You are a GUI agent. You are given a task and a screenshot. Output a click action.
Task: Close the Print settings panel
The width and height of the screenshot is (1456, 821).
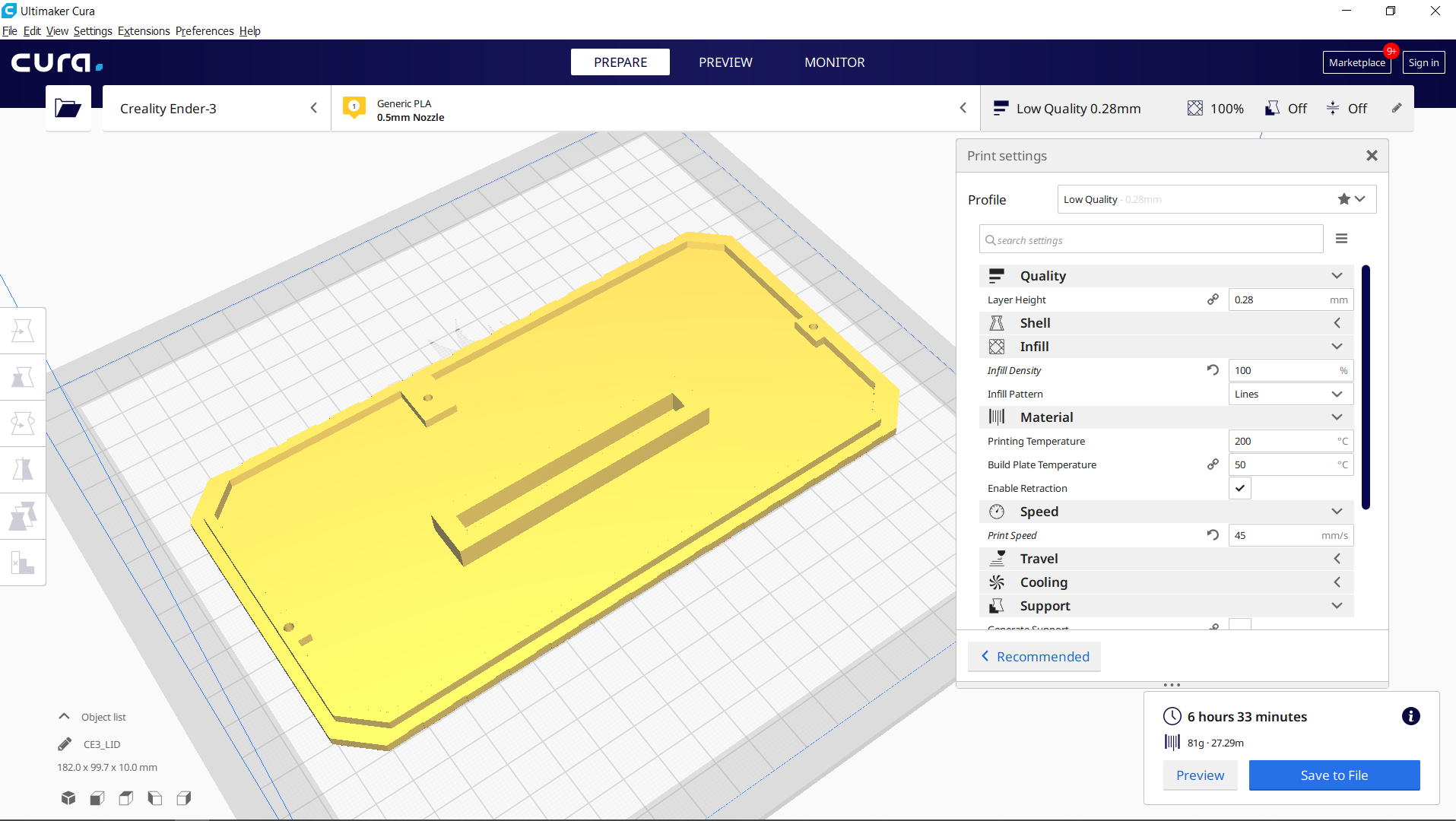[1372, 156]
